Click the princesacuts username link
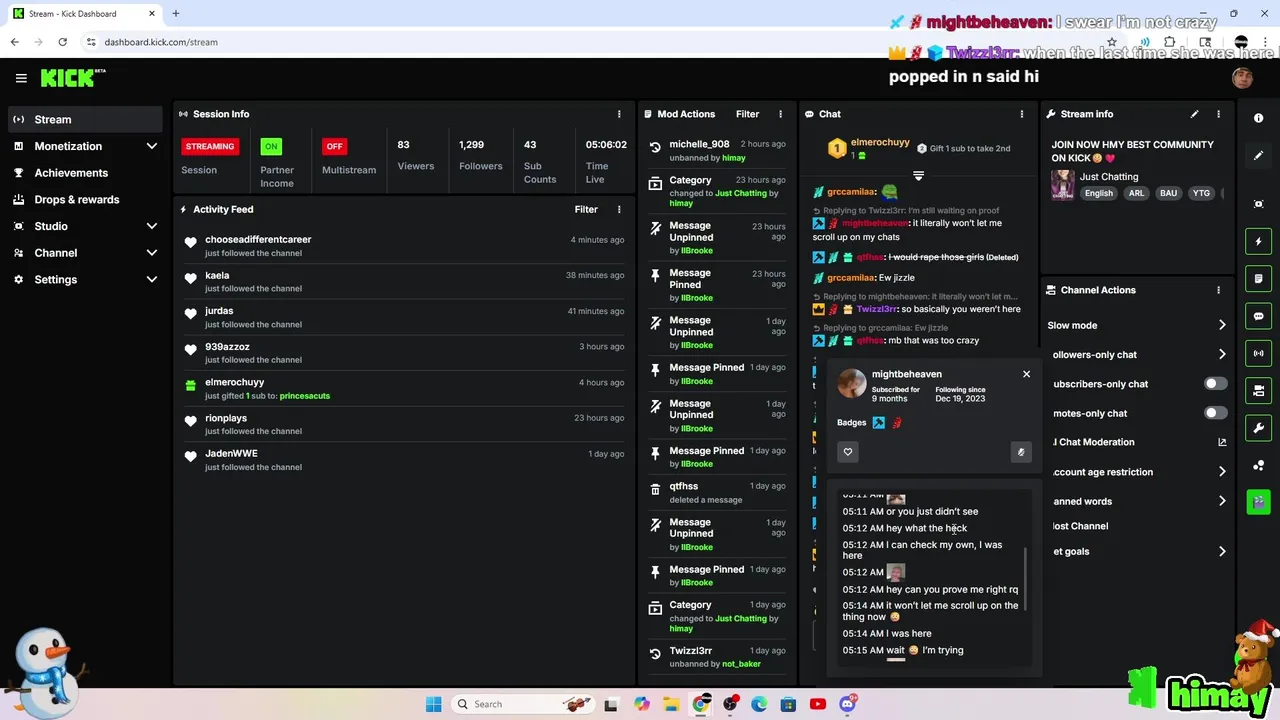This screenshot has width=1280, height=720. pos(304,396)
